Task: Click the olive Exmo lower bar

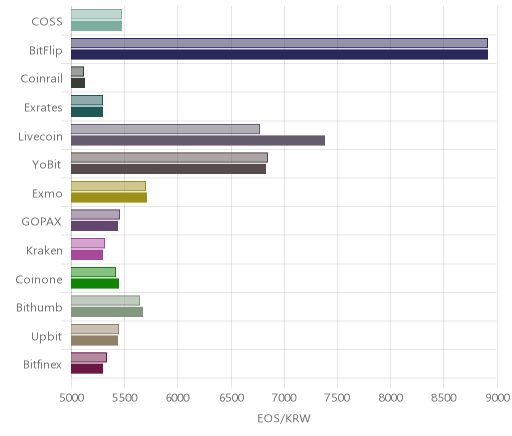Action: 109,197
